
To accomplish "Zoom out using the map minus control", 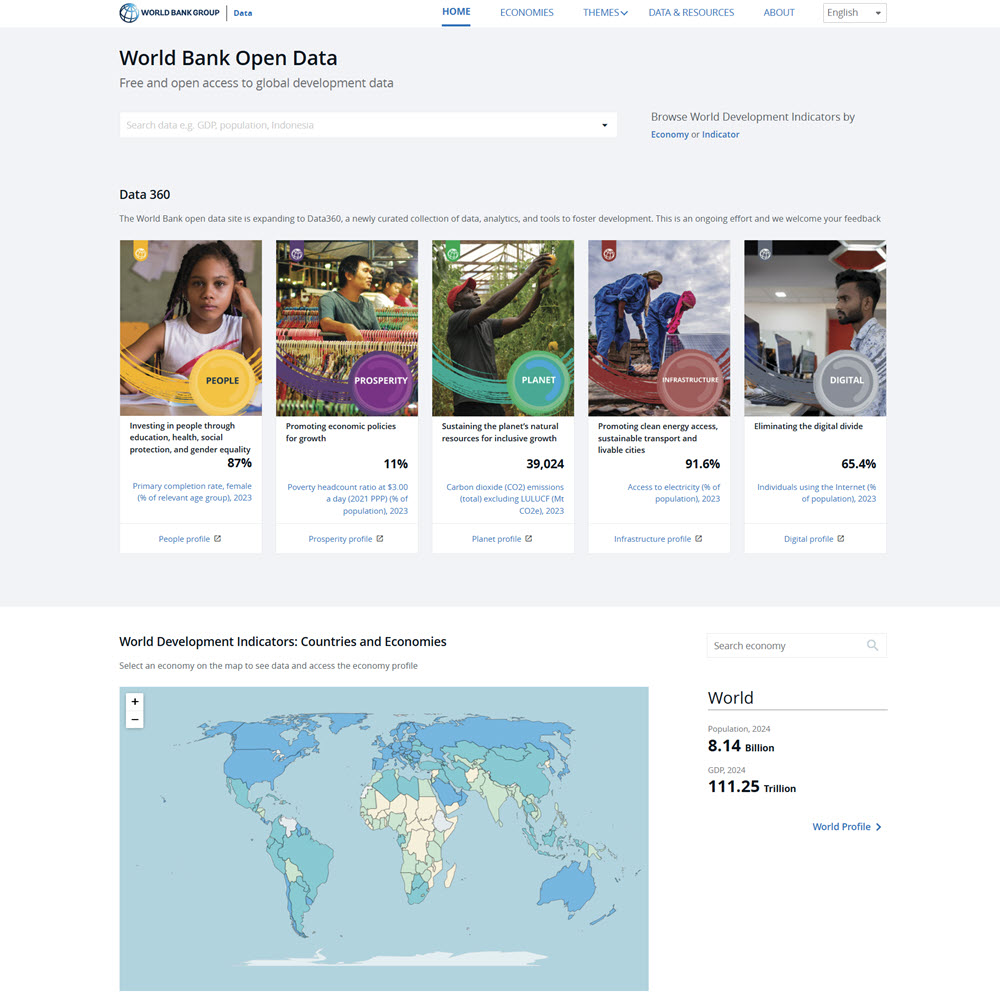I will (x=134, y=719).
